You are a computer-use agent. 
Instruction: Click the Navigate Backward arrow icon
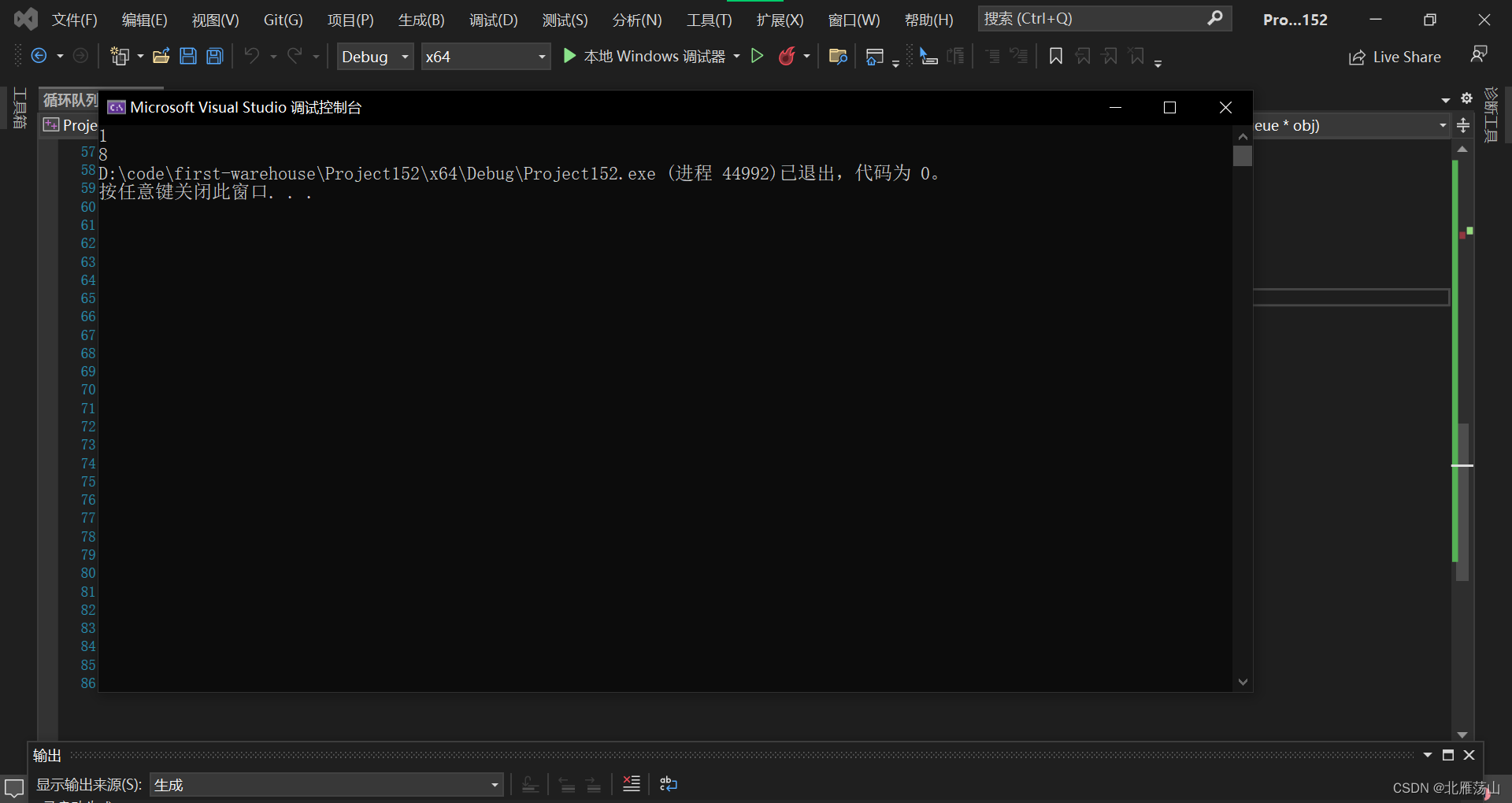[x=39, y=56]
